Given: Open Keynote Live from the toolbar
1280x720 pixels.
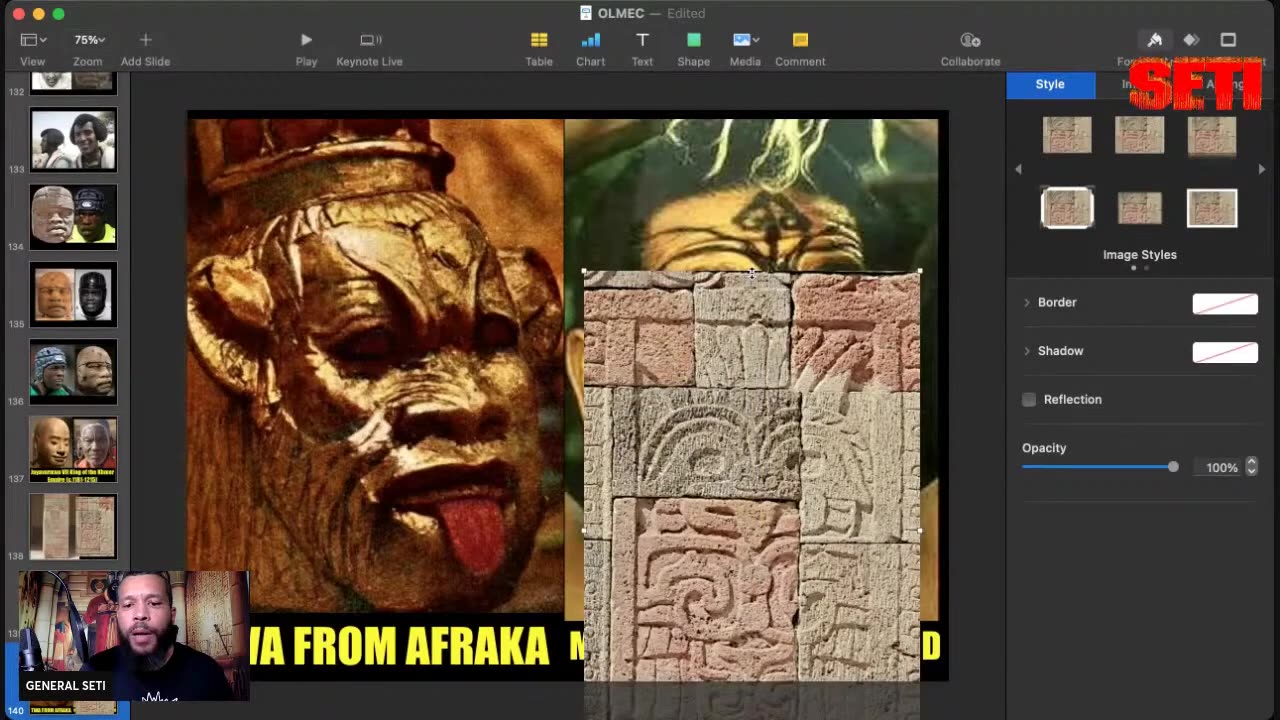Looking at the screenshot, I should coord(370,40).
